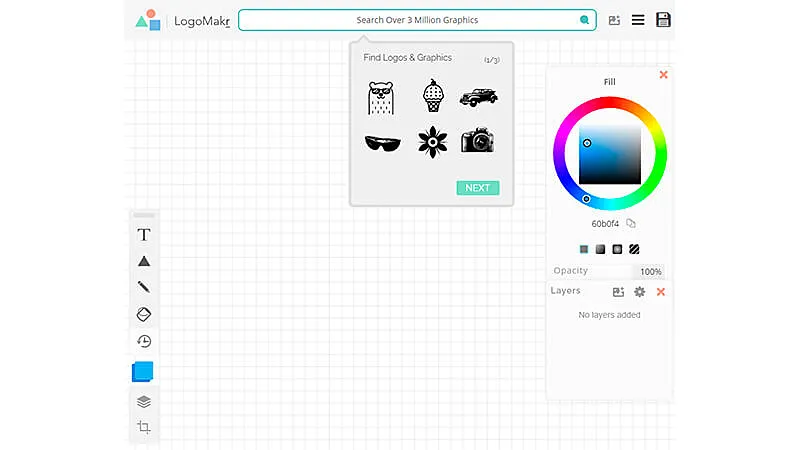This screenshot has width=800, height=450.
Task: Open the Layers stack icon in sidebar
Action: point(144,401)
